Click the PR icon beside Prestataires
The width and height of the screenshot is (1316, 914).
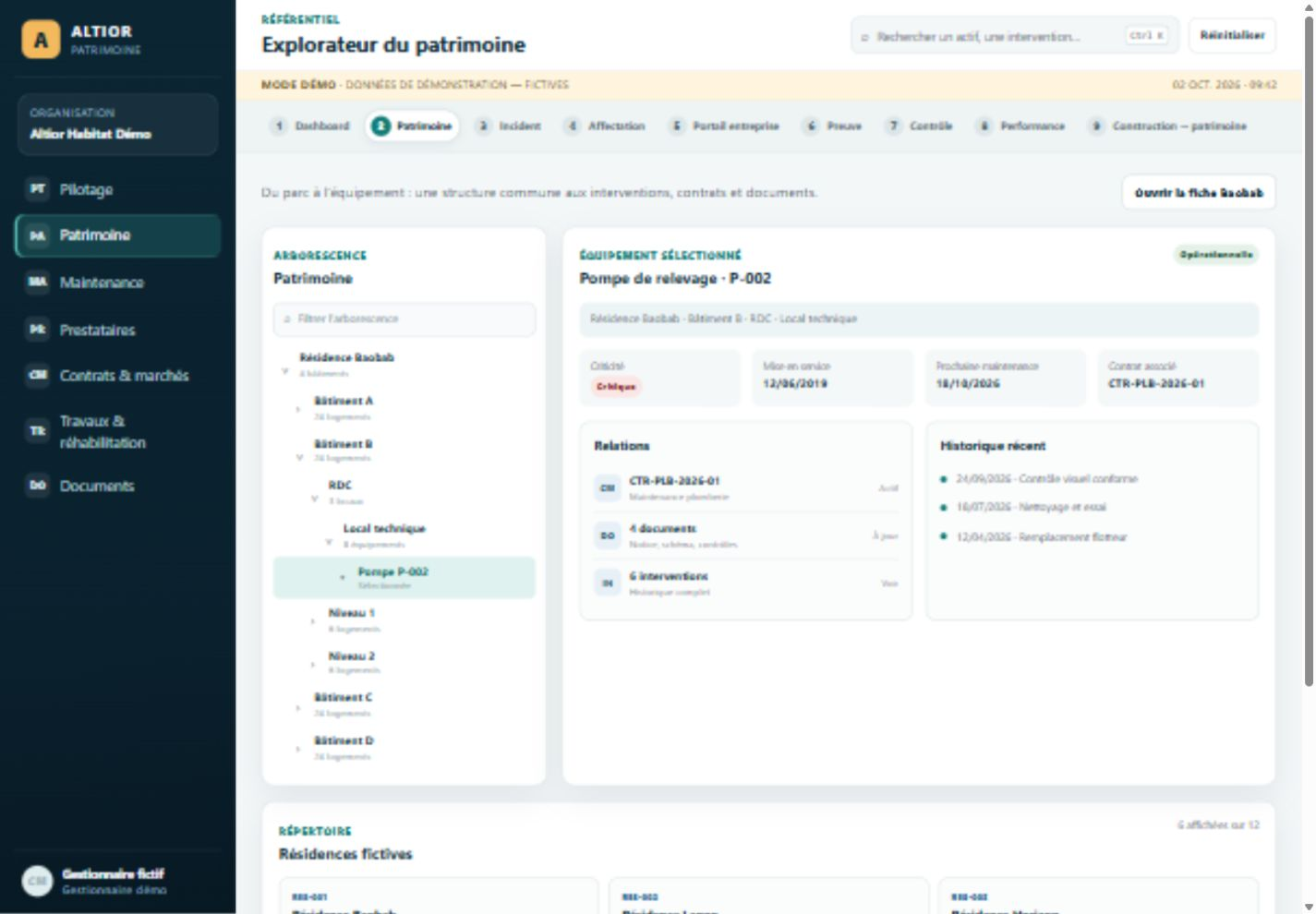click(x=37, y=330)
